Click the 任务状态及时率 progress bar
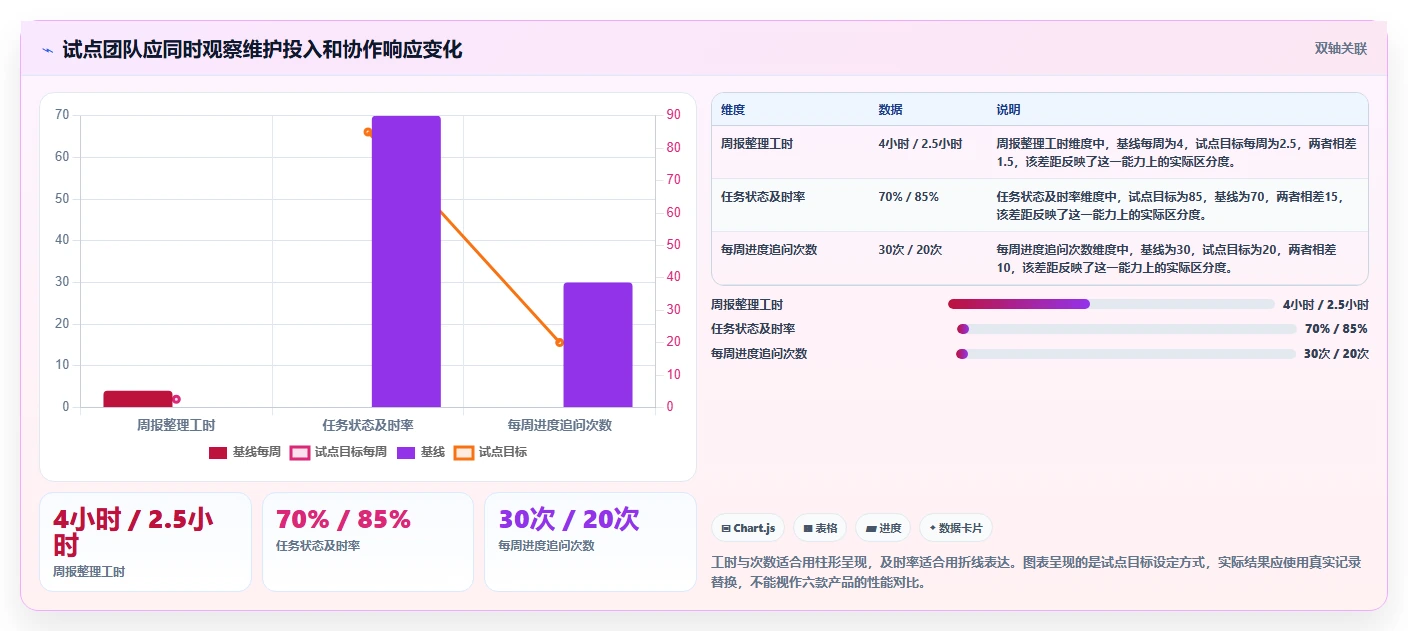The height and width of the screenshot is (631, 1408). [x=1126, y=328]
